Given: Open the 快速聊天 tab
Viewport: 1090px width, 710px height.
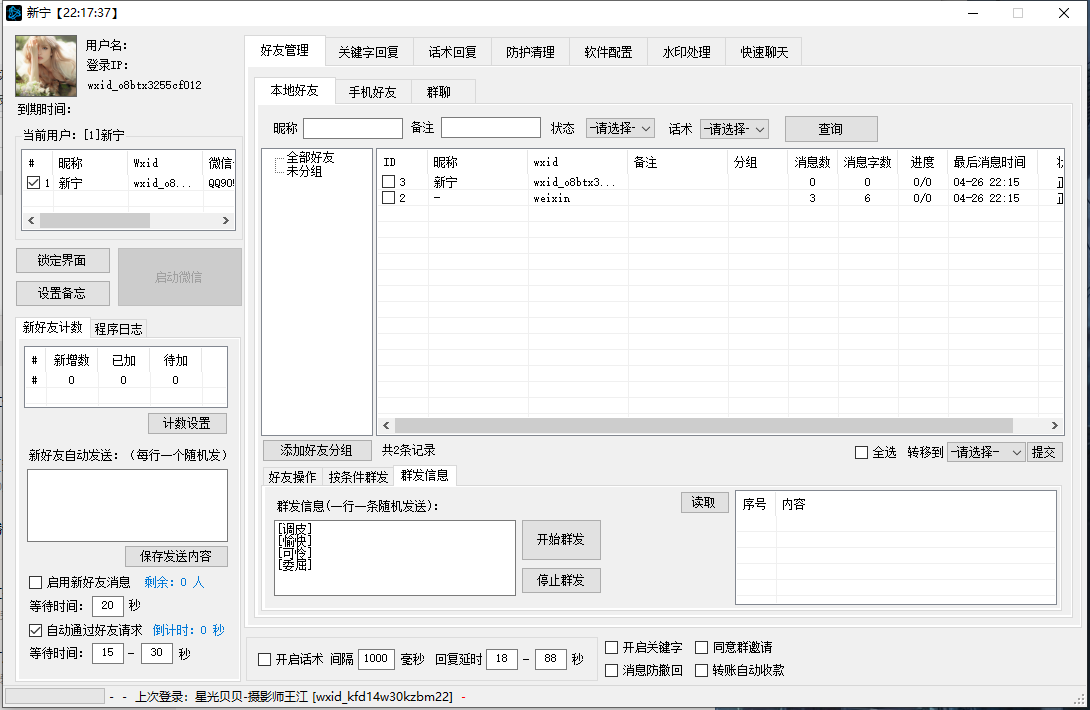Looking at the screenshot, I should pyautogui.click(x=764, y=52).
